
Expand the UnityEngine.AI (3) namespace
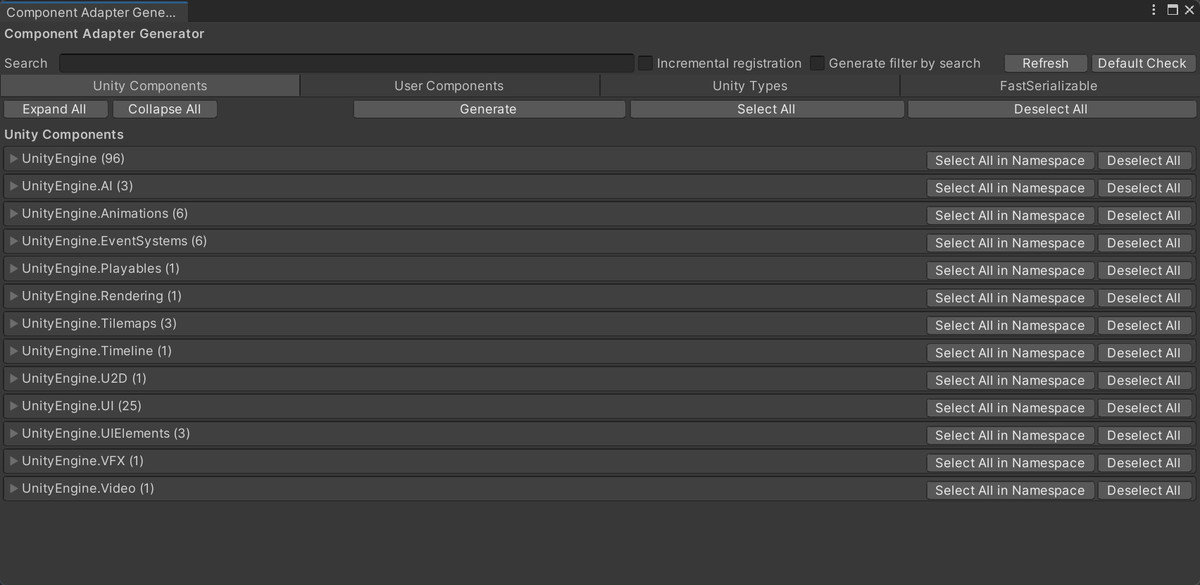pos(14,186)
